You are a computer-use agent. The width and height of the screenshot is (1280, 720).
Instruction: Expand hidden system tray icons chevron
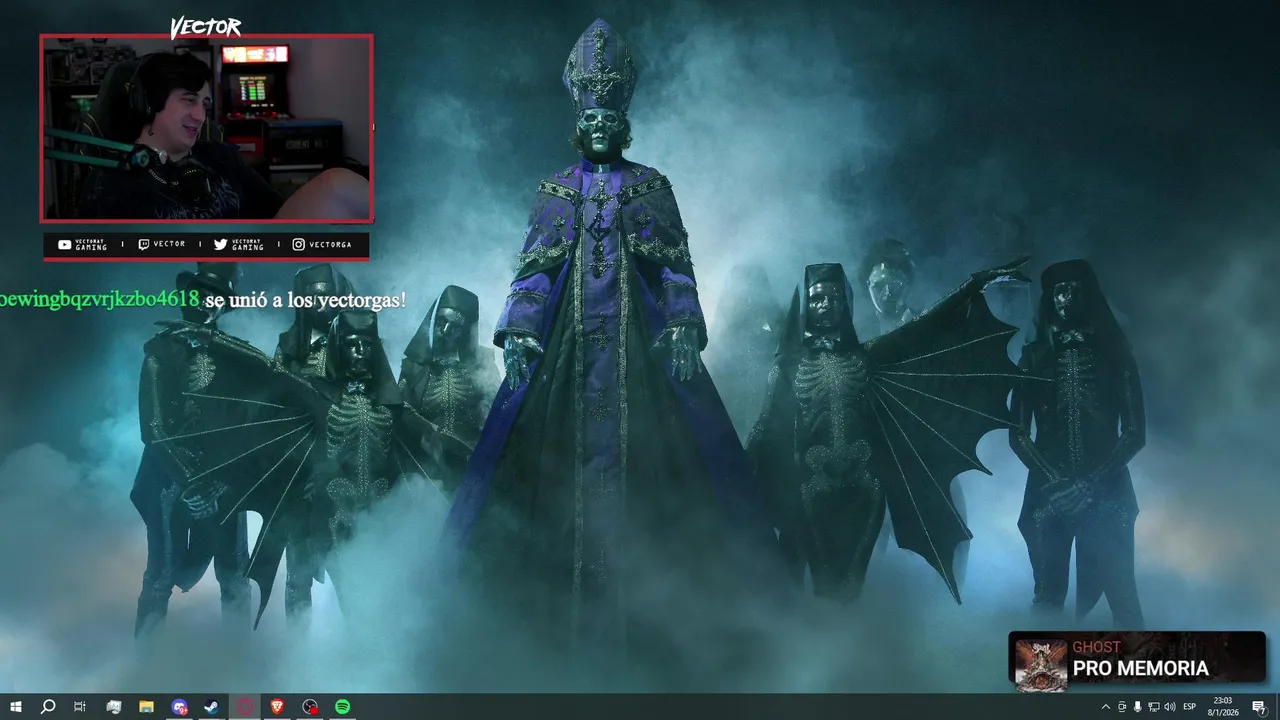tap(1105, 707)
